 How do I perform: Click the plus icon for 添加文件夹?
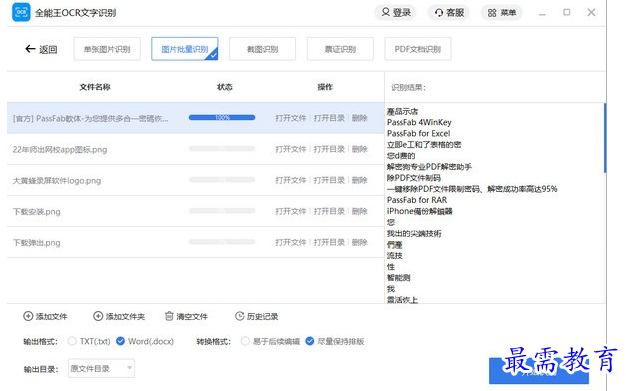point(98,316)
